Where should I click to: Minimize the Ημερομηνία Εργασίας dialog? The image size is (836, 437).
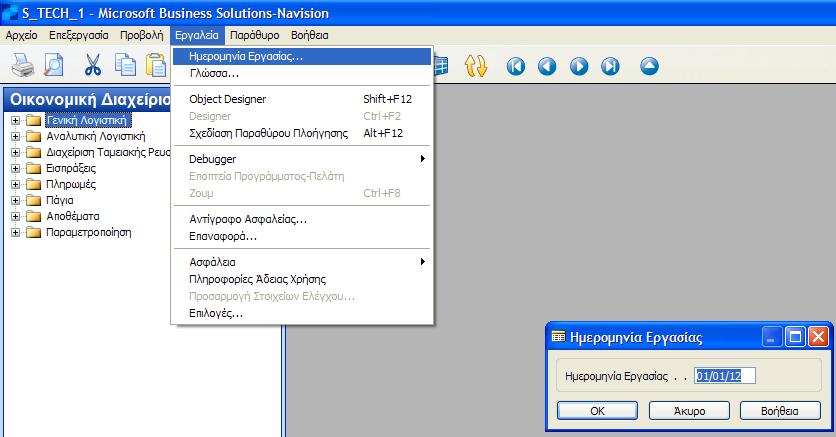pyautogui.click(x=771, y=337)
